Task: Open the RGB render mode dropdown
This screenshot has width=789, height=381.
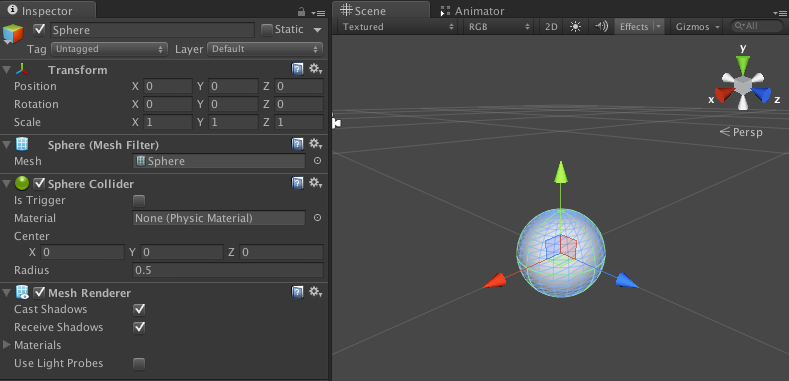Action: (x=498, y=27)
